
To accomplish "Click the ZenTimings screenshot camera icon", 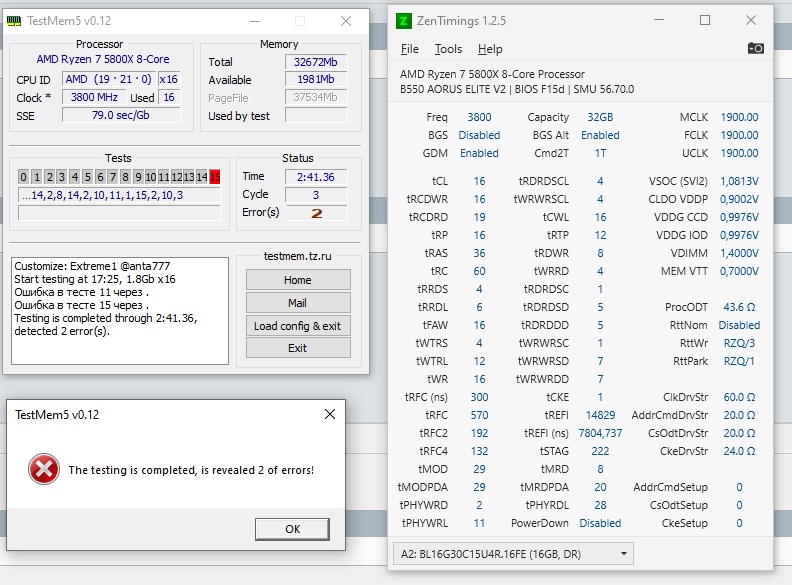I will [755, 48].
